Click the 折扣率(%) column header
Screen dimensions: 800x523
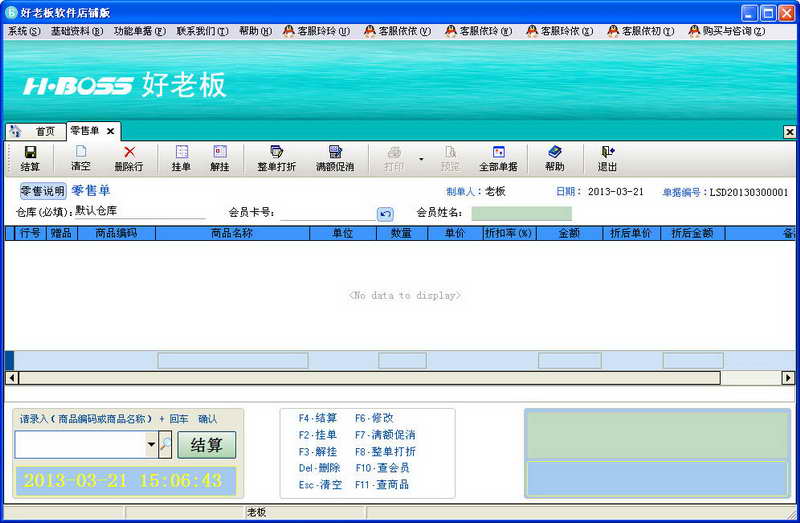coord(509,233)
